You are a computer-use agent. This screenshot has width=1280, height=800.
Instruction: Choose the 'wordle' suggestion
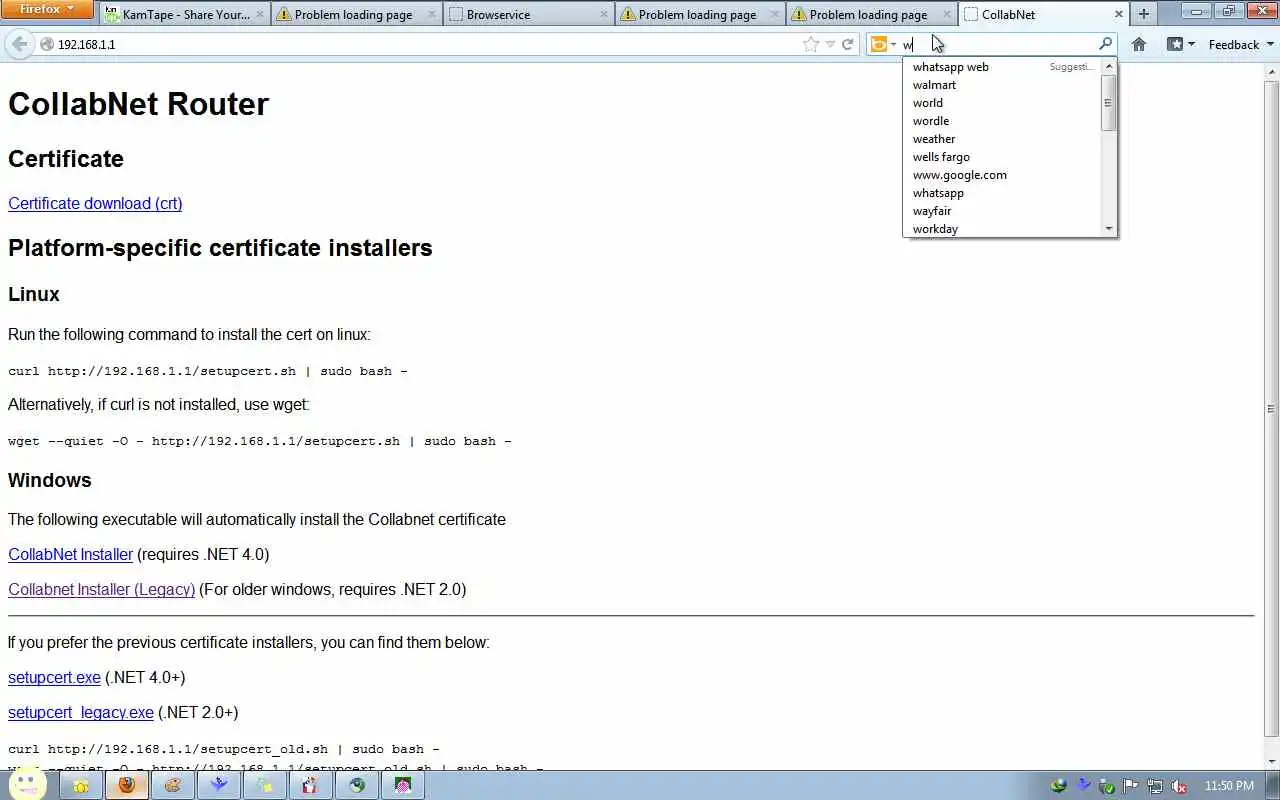click(x=1002, y=121)
